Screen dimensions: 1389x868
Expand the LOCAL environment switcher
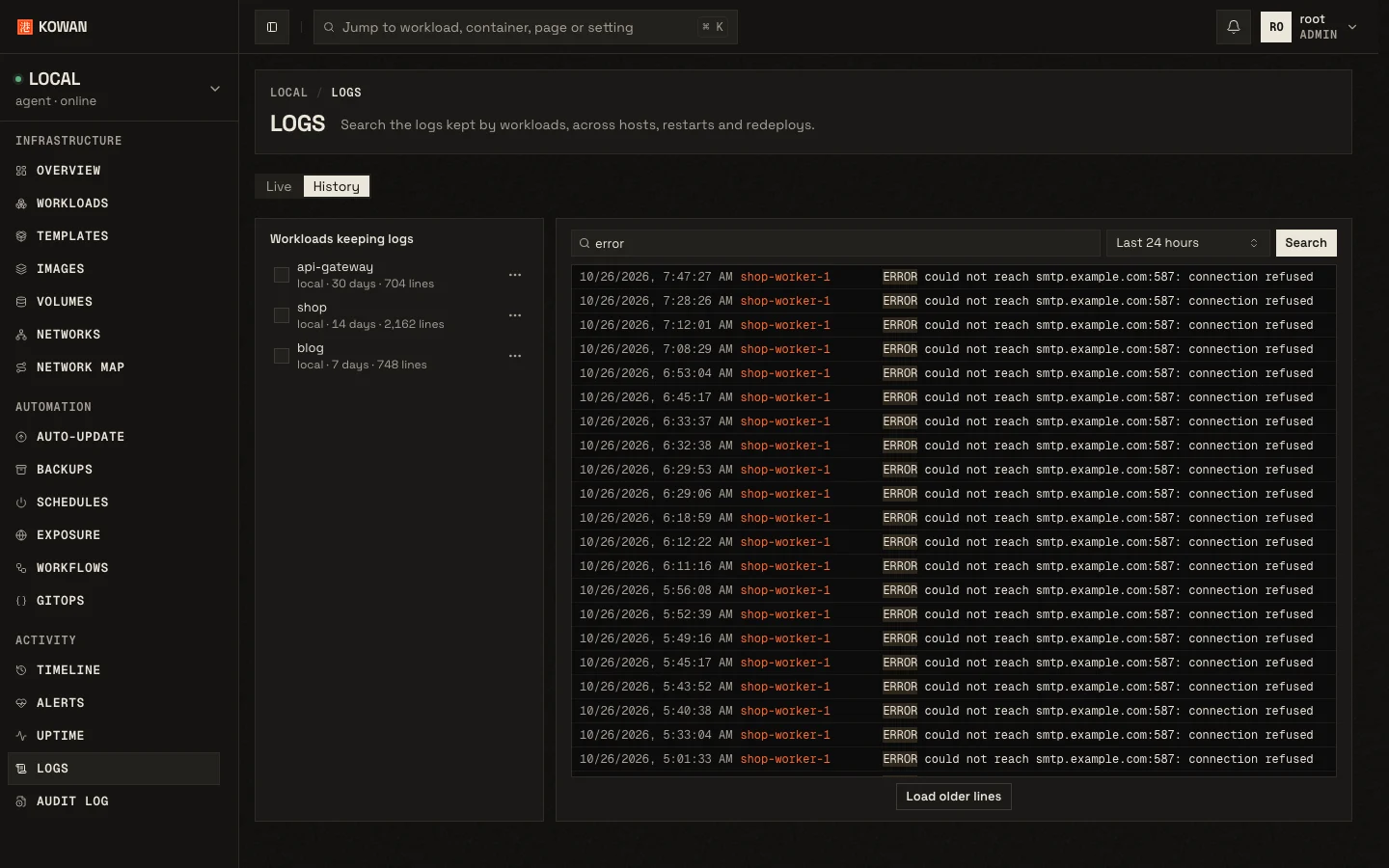119,89
